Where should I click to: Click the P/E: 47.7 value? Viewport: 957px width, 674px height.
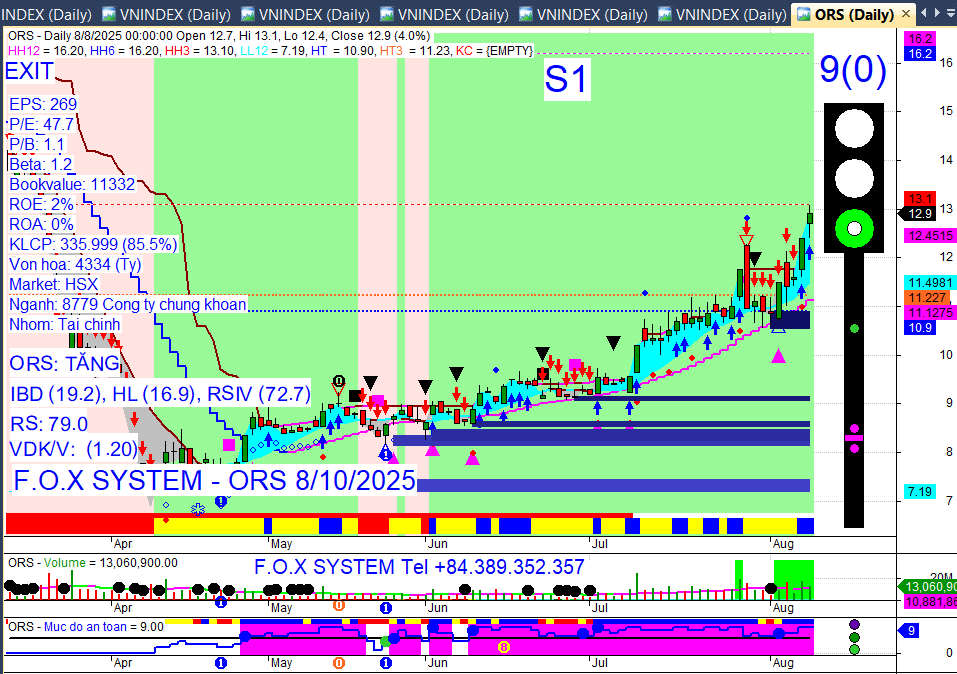click(x=41, y=125)
